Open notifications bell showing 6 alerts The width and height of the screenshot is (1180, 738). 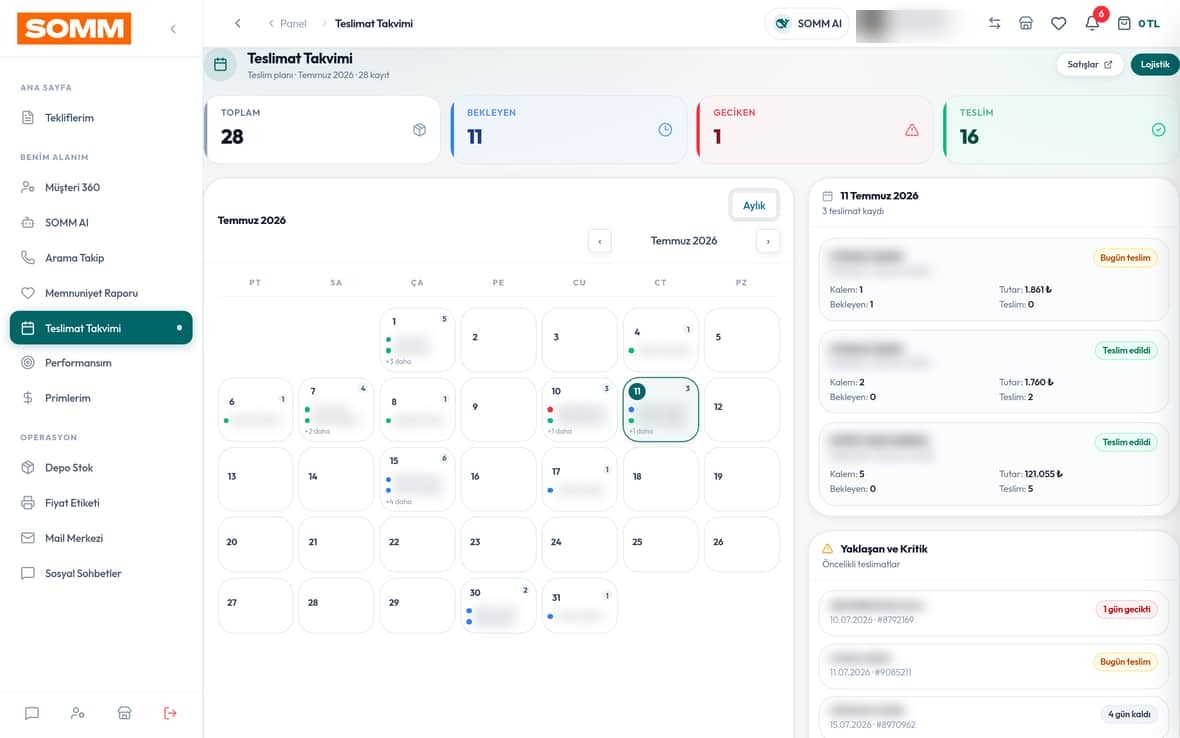click(1092, 23)
